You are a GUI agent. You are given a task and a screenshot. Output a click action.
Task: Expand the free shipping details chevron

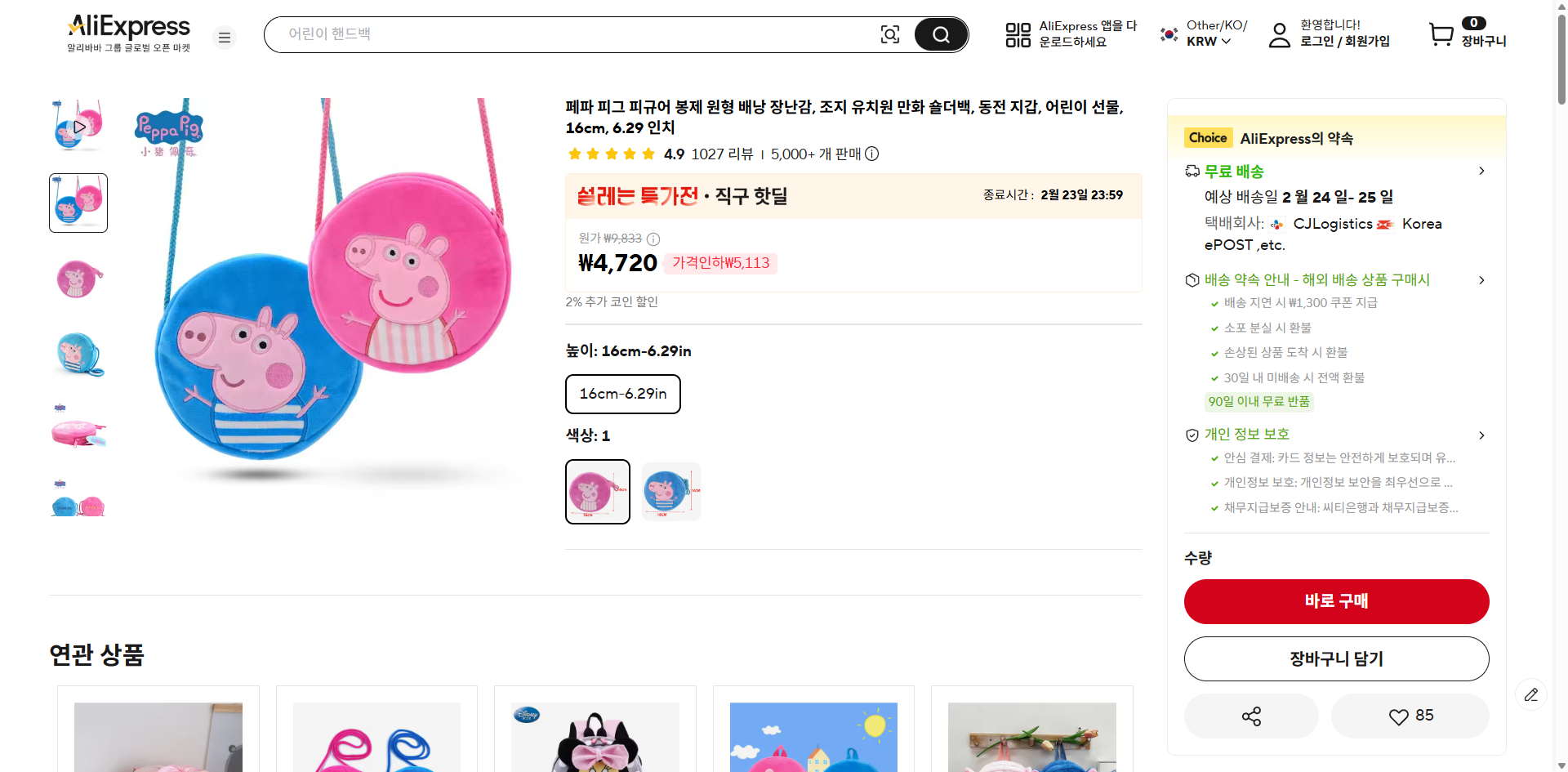pyautogui.click(x=1481, y=172)
